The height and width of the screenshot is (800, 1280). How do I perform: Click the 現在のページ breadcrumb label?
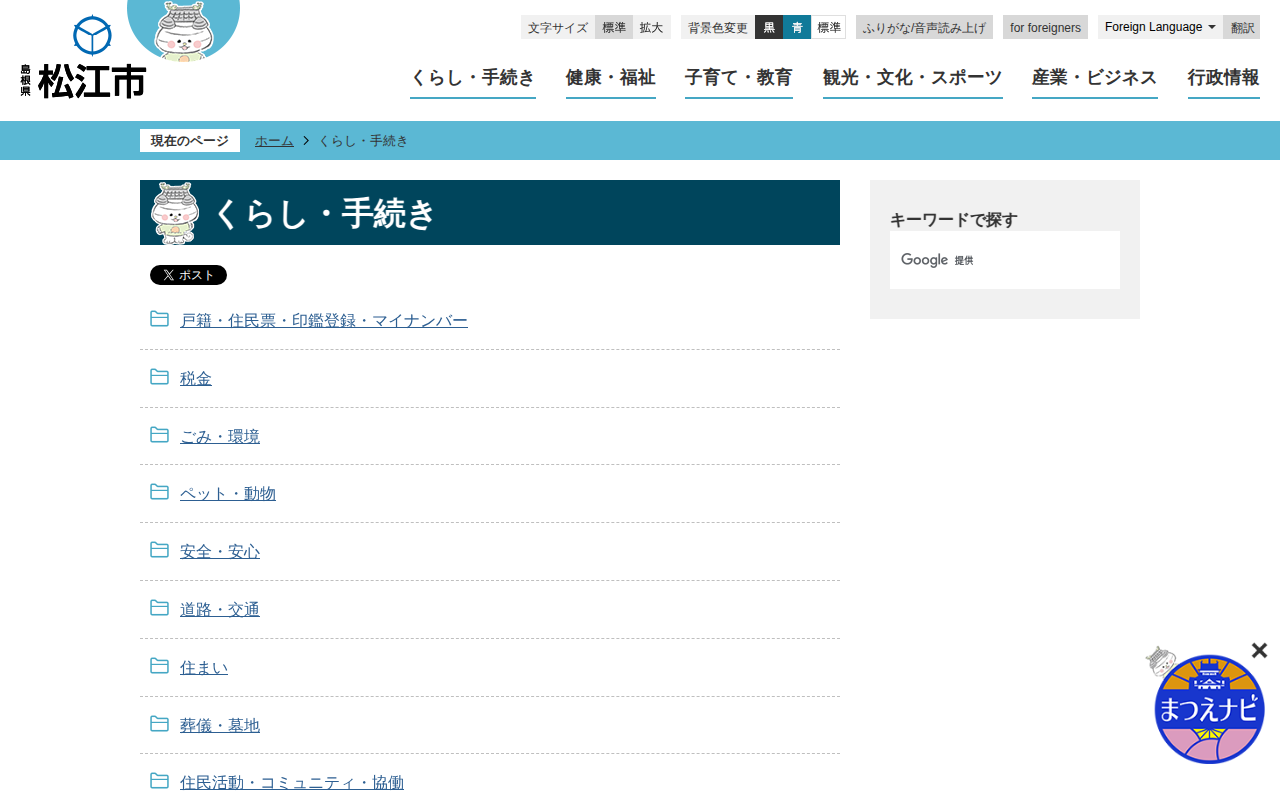coord(190,141)
